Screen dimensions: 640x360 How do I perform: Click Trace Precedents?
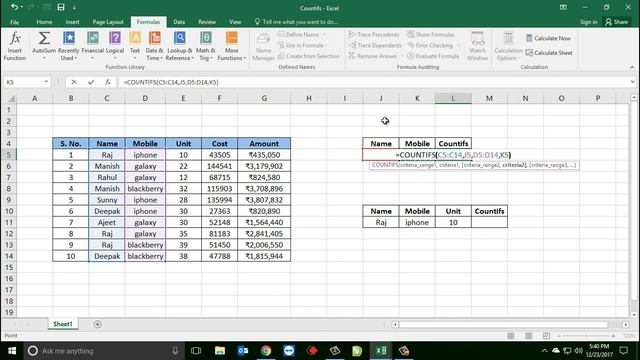click(x=374, y=35)
